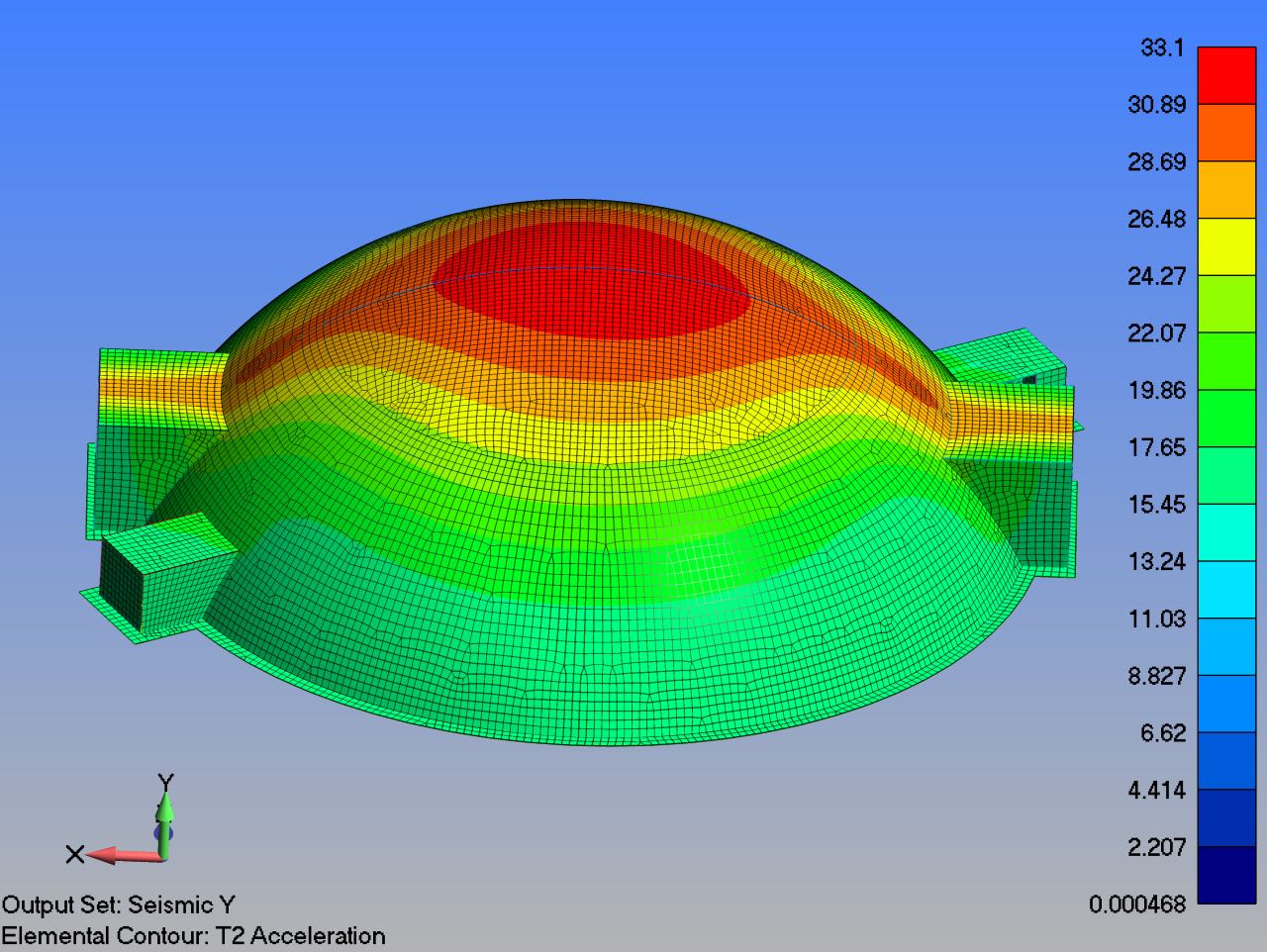This screenshot has width=1267, height=952.
Task: Click the 22.07 legend value label
Action: [x=1158, y=333]
